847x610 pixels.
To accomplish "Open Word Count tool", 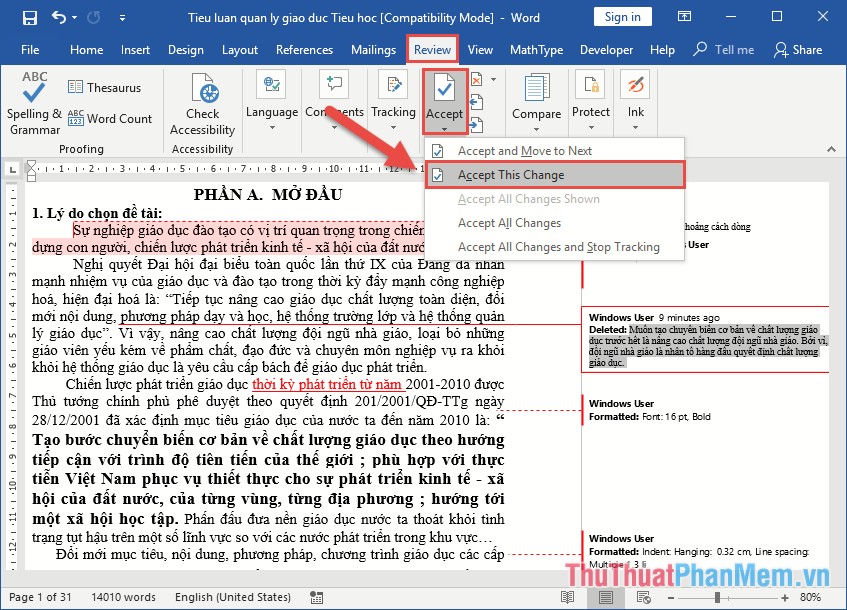I will [x=110, y=118].
